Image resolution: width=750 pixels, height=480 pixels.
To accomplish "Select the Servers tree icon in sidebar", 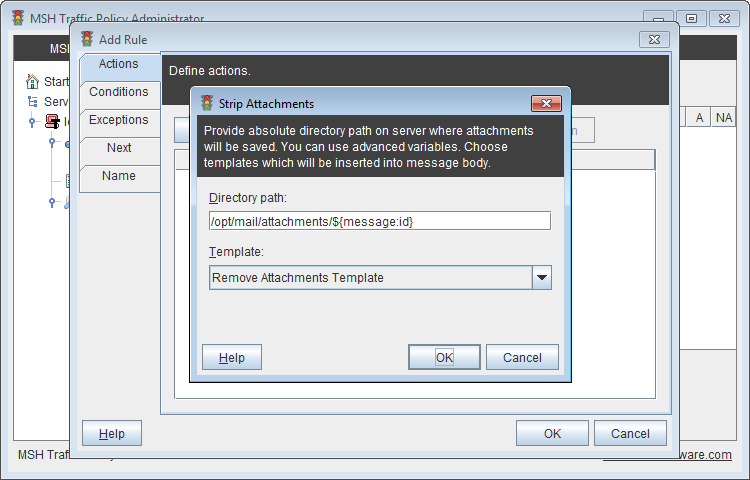I will [x=33, y=101].
